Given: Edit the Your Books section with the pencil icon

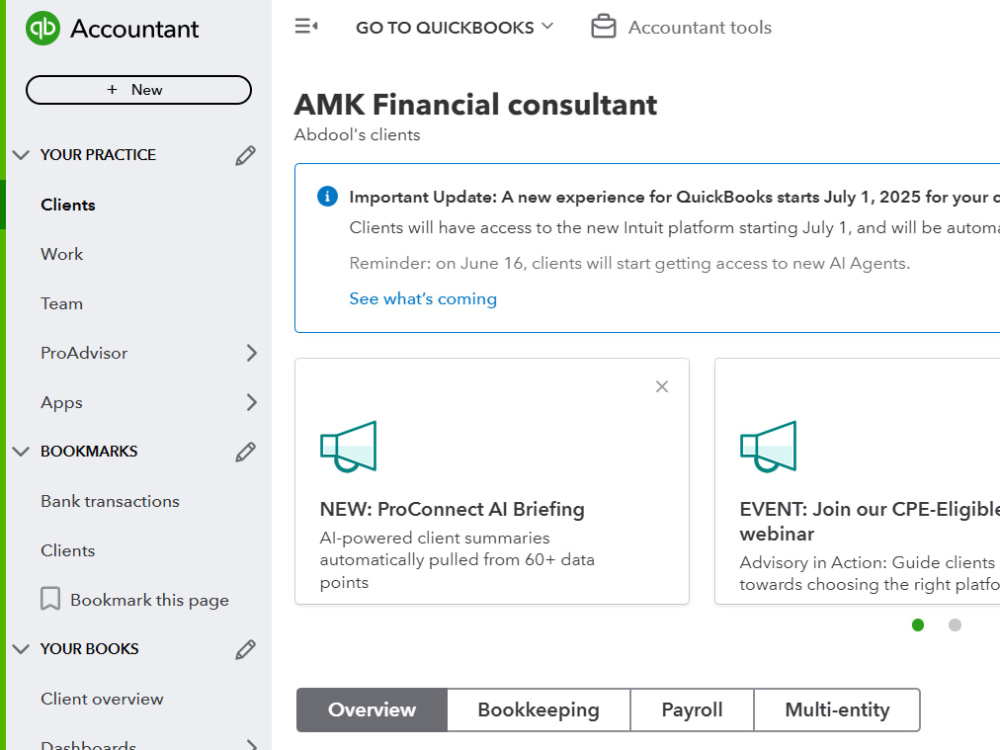Looking at the screenshot, I should tap(246, 649).
